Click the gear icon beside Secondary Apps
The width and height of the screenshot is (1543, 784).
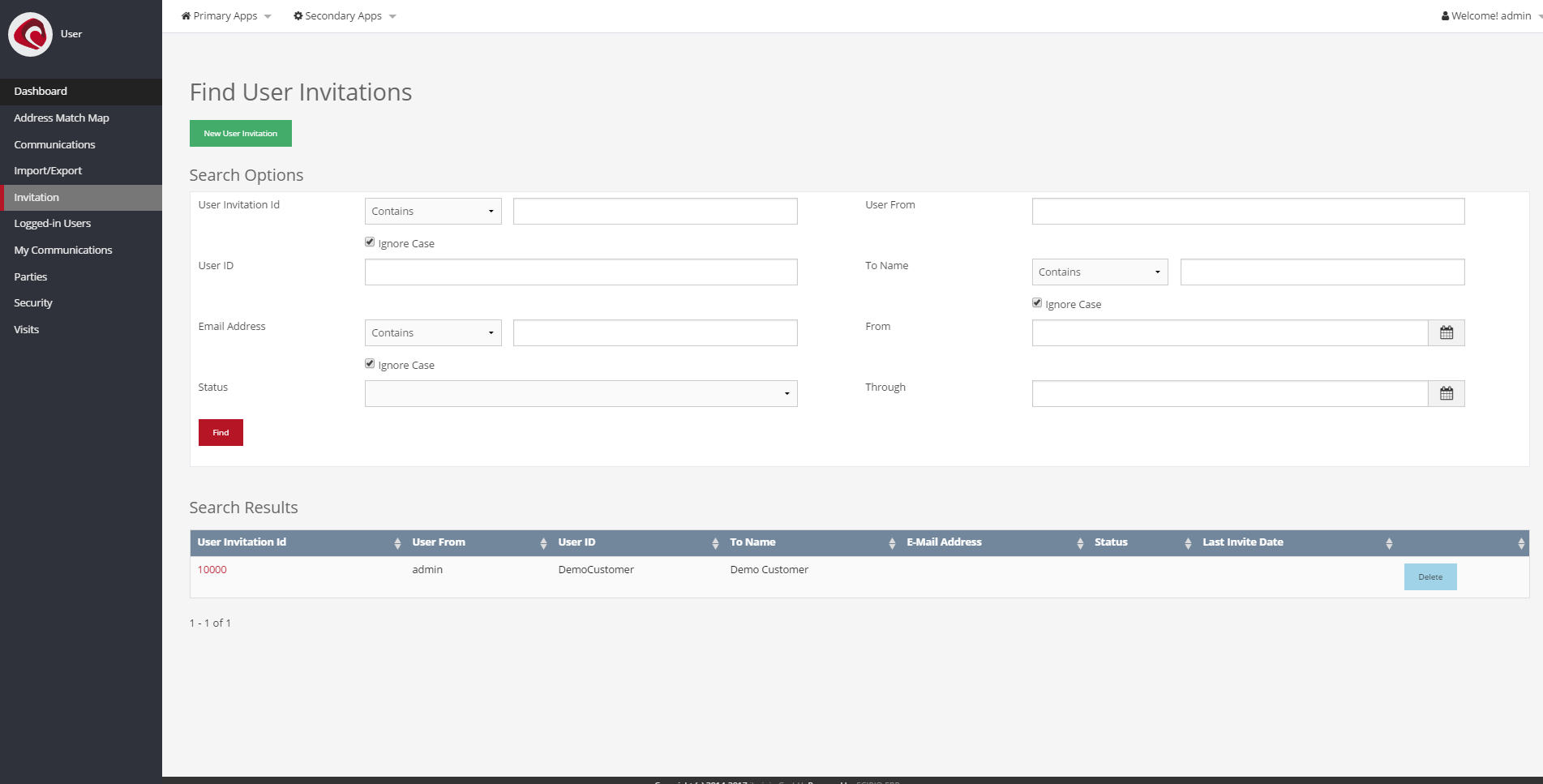[298, 15]
